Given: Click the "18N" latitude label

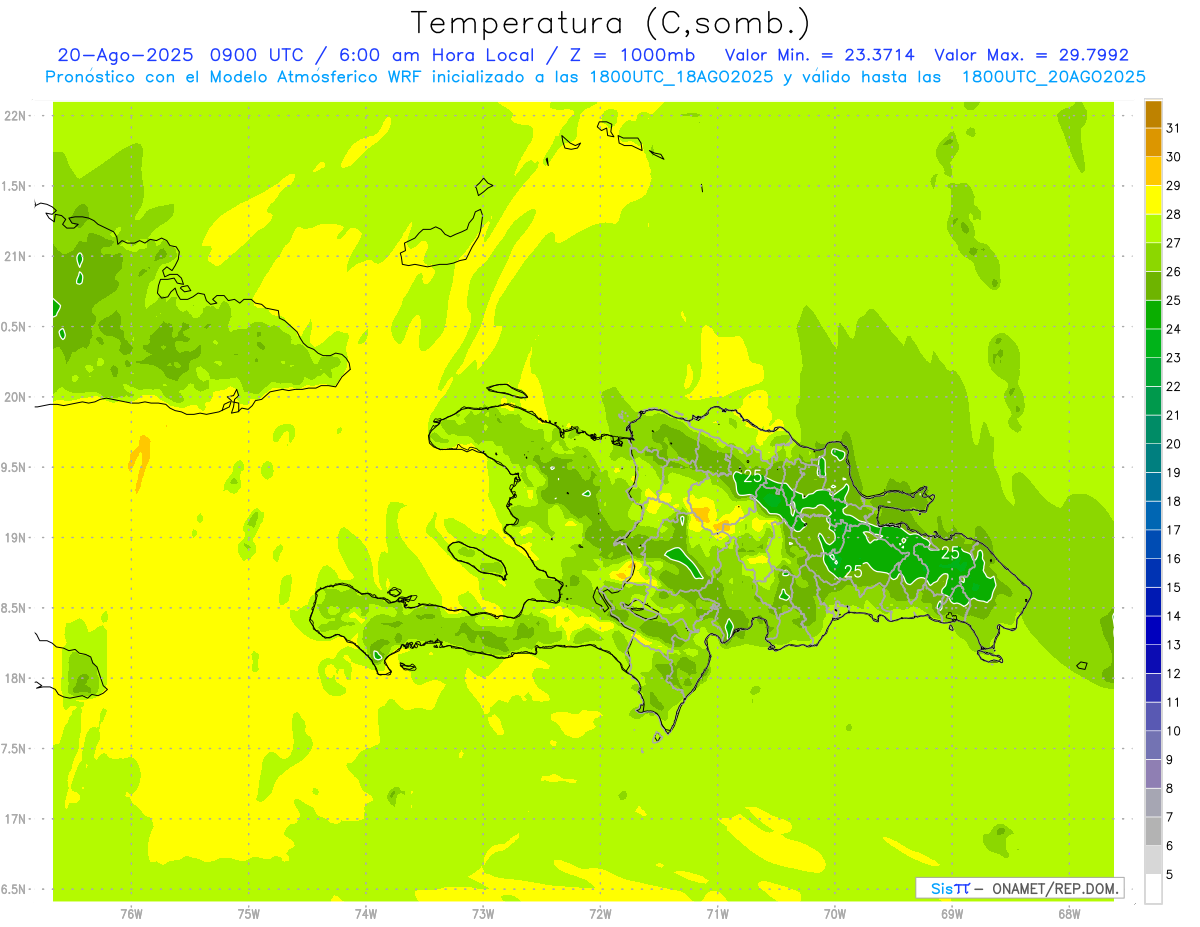Looking at the screenshot, I should tap(16, 679).
